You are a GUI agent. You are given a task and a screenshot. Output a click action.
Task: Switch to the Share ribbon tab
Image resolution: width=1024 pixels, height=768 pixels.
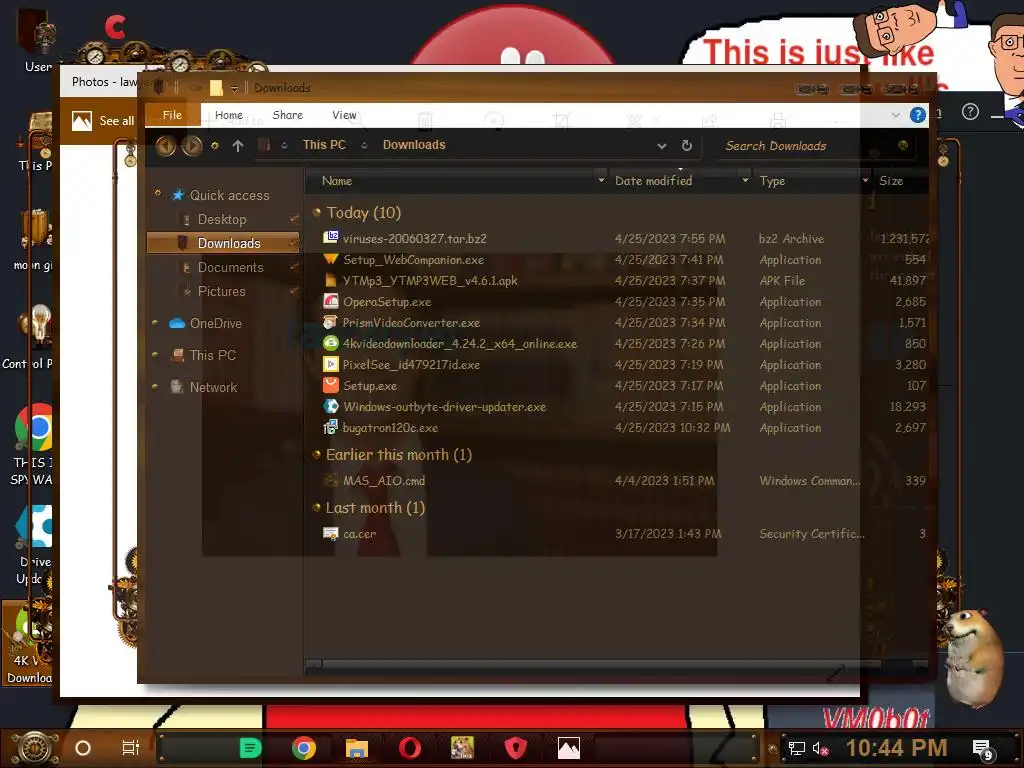(287, 115)
